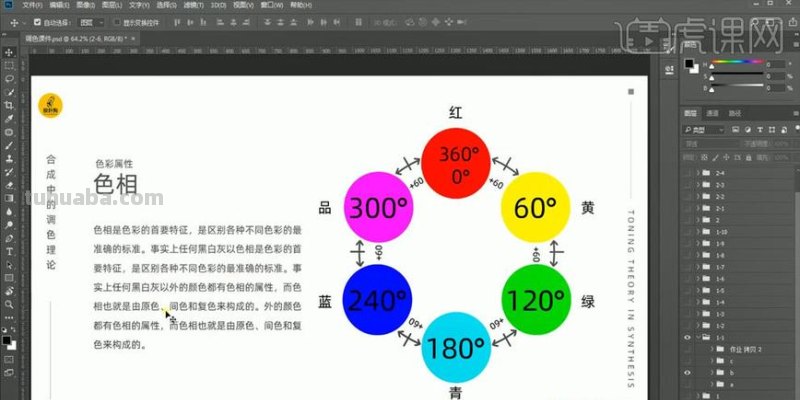
Task: Select the Brush tool
Action: pos(9,145)
